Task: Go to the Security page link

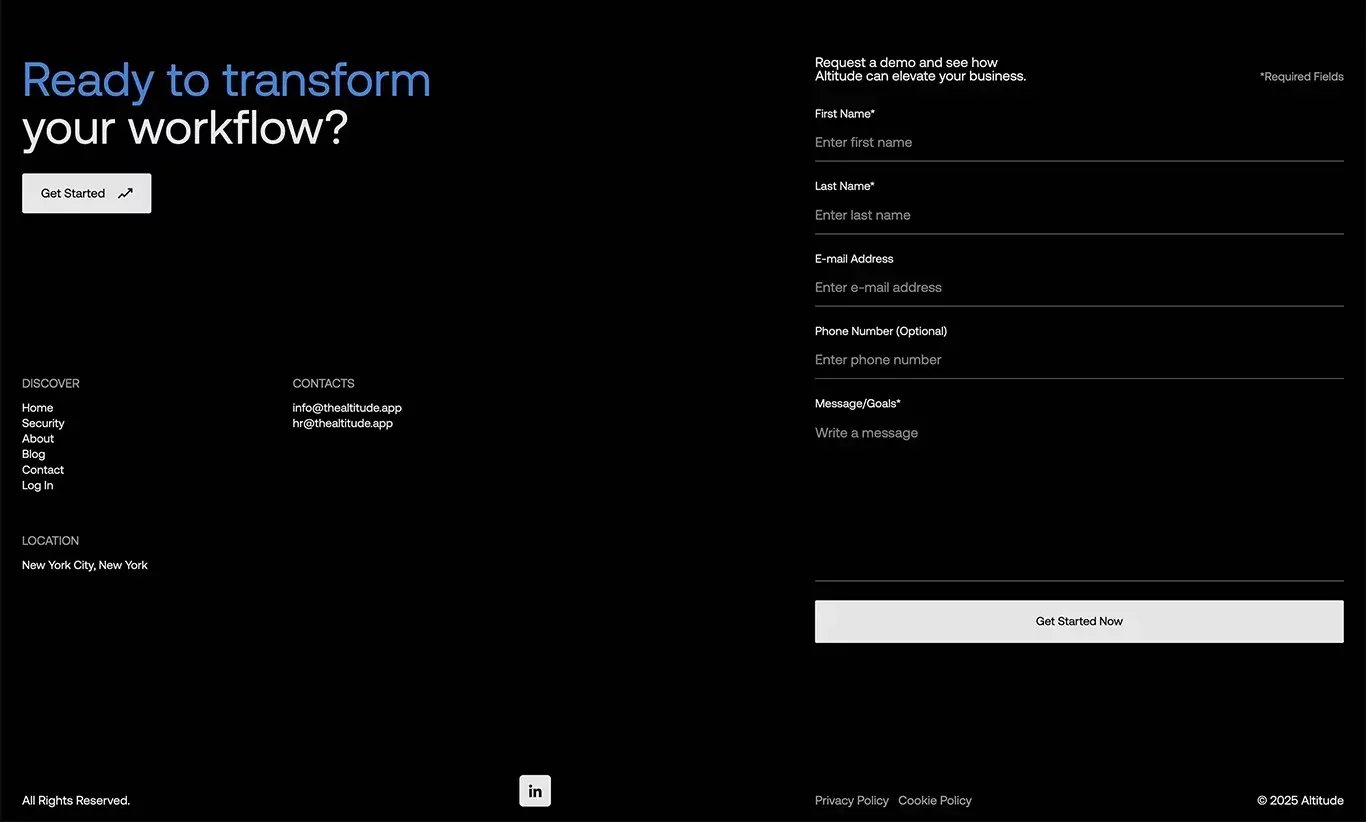Action: (x=43, y=423)
